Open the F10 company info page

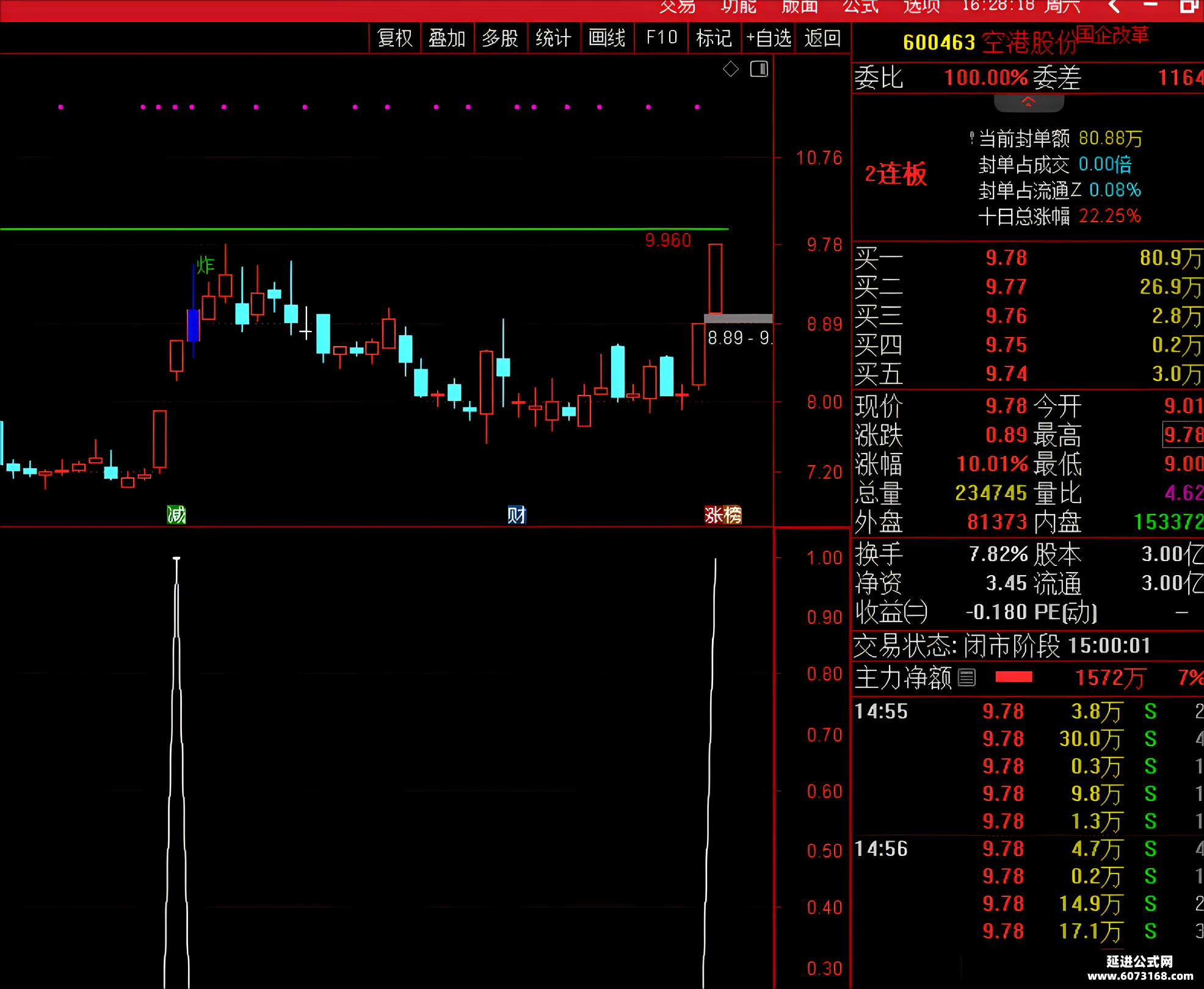tap(662, 38)
